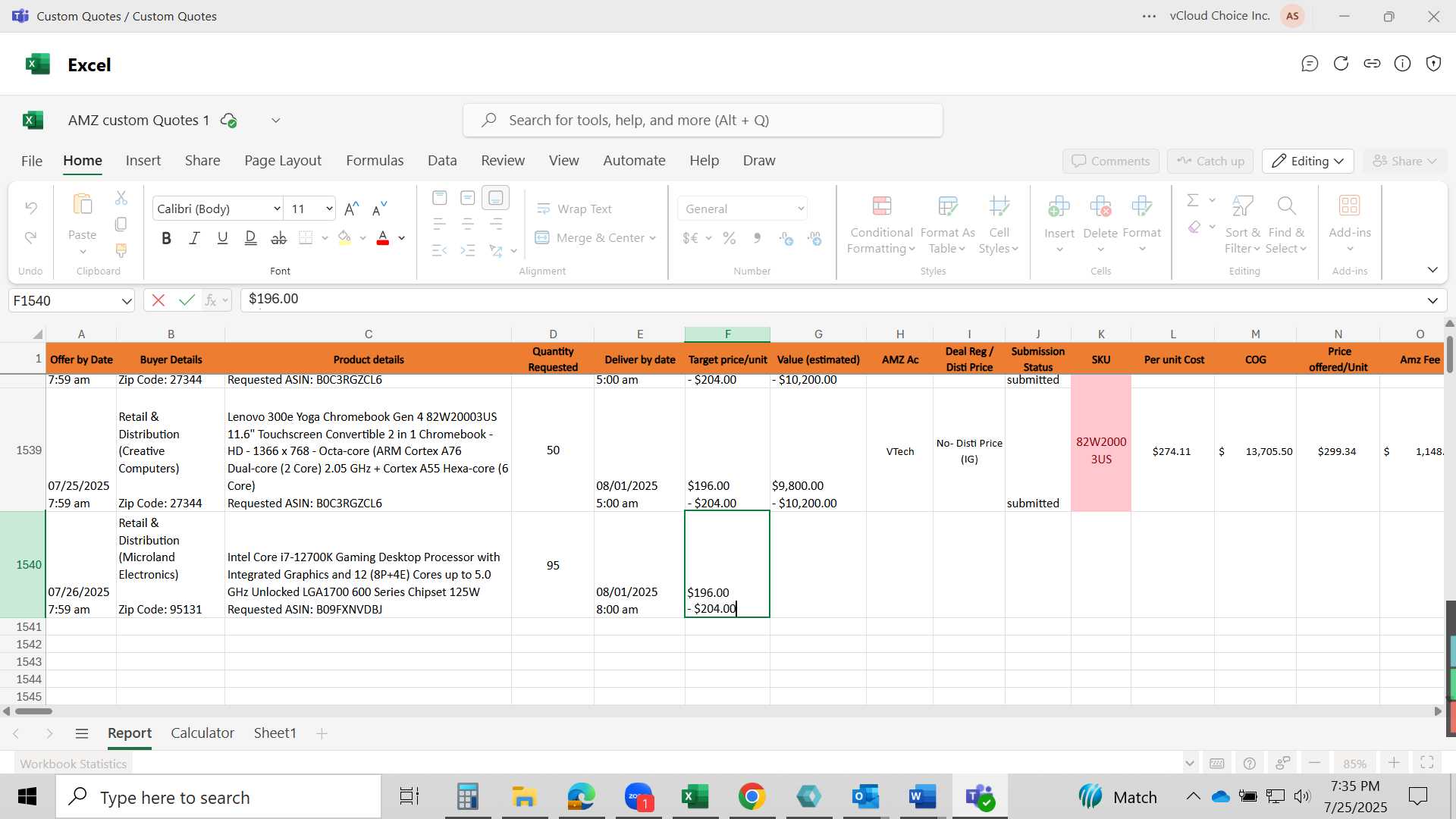Expand the Name Box F1540 dropdown

[x=126, y=301]
